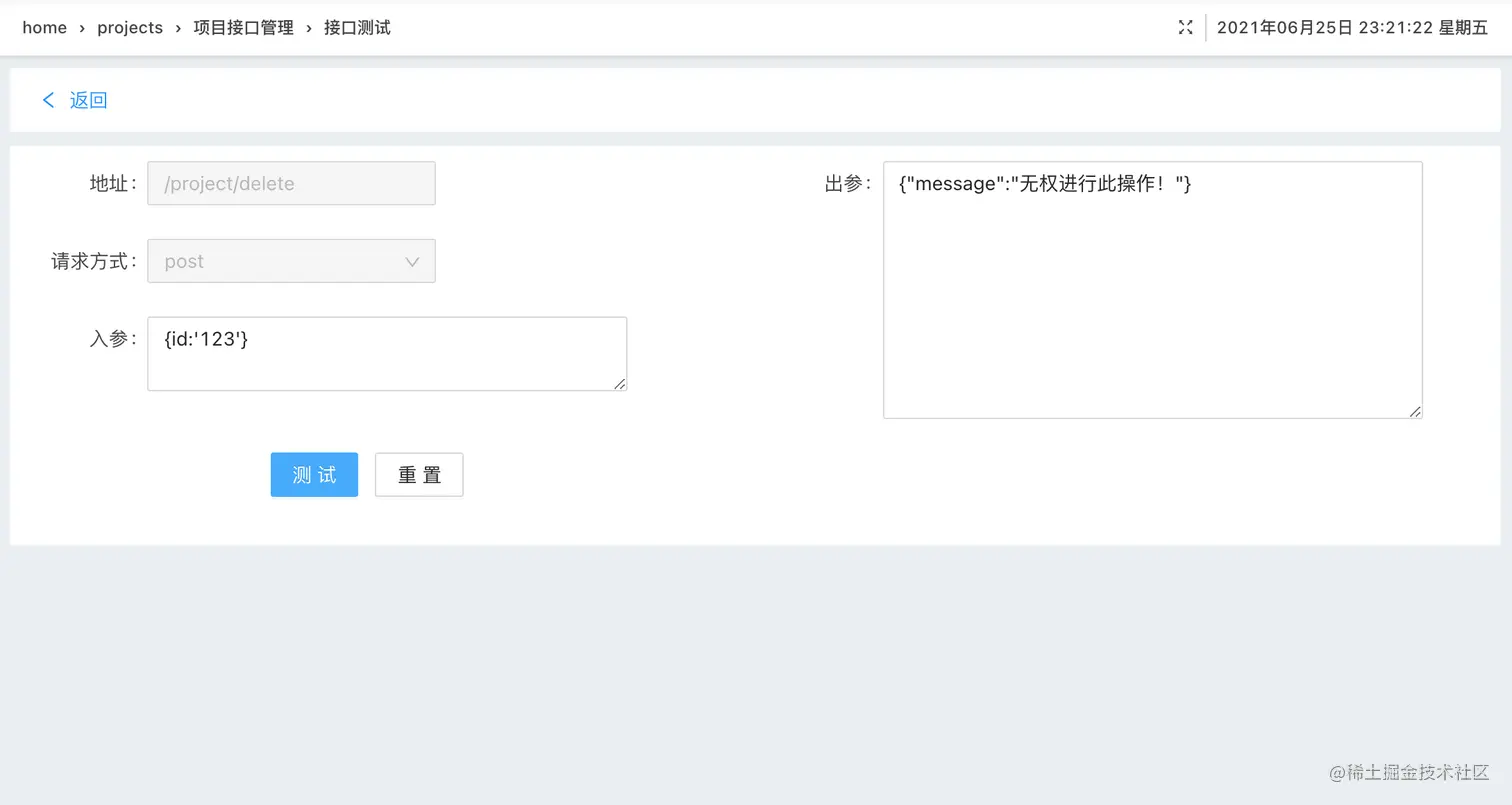1512x805 pixels.
Task: Focus the 入参 textarea
Action: [x=387, y=354]
